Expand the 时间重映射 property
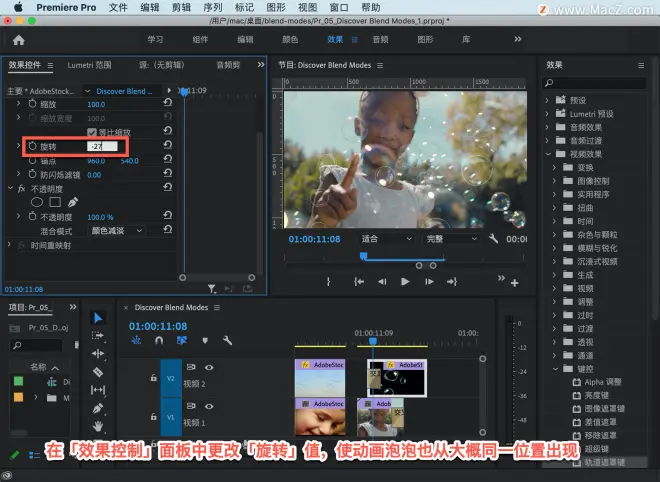This screenshot has height=482, width=660. (x=9, y=244)
